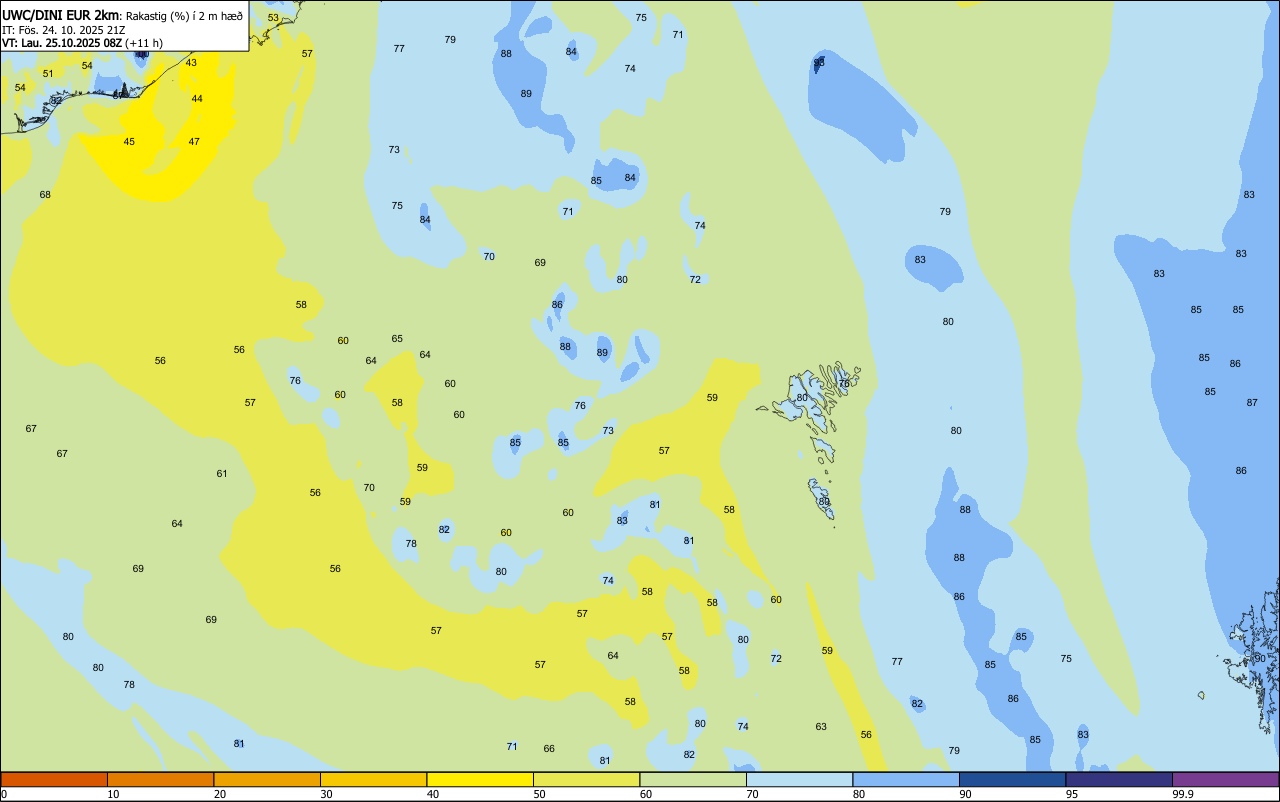The height and width of the screenshot is (802, 1280).
Task: Click the humidity value 87
Action: (x=1252, y=403)
